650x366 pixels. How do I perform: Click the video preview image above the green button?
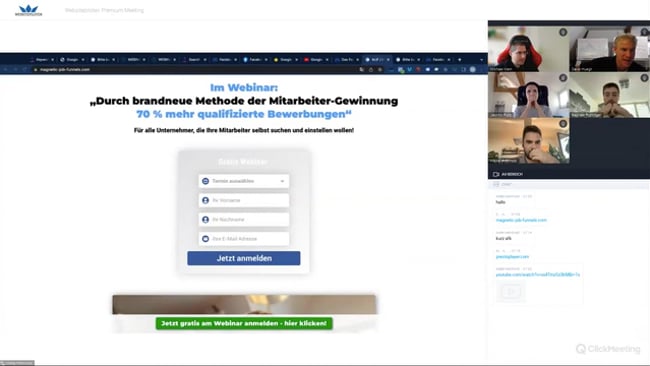(244, 305)
